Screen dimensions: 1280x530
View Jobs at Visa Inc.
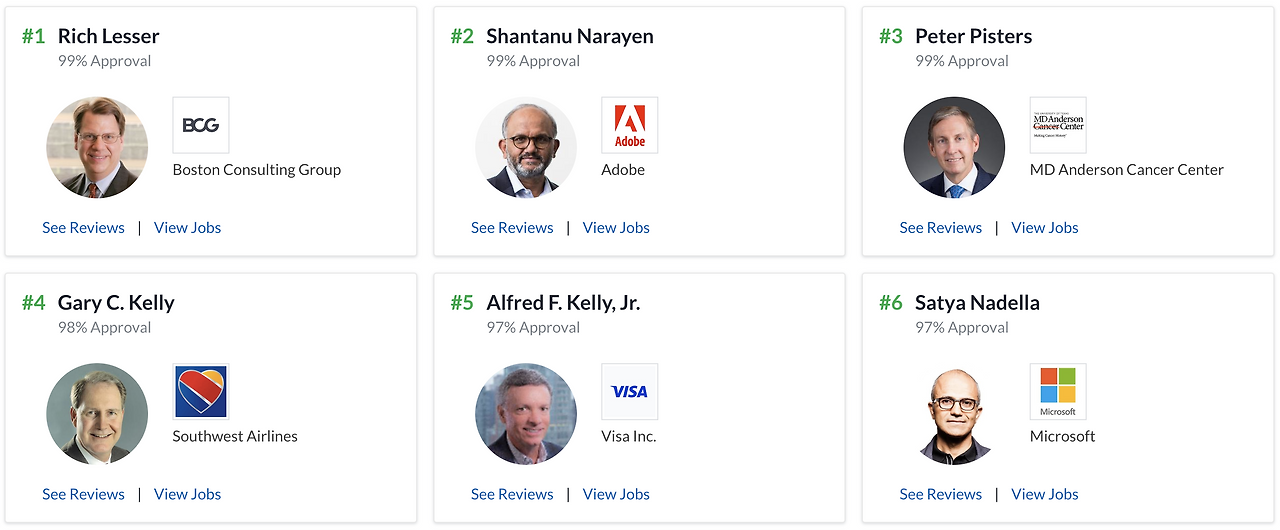pyautogui.click(x=616, y=494)
